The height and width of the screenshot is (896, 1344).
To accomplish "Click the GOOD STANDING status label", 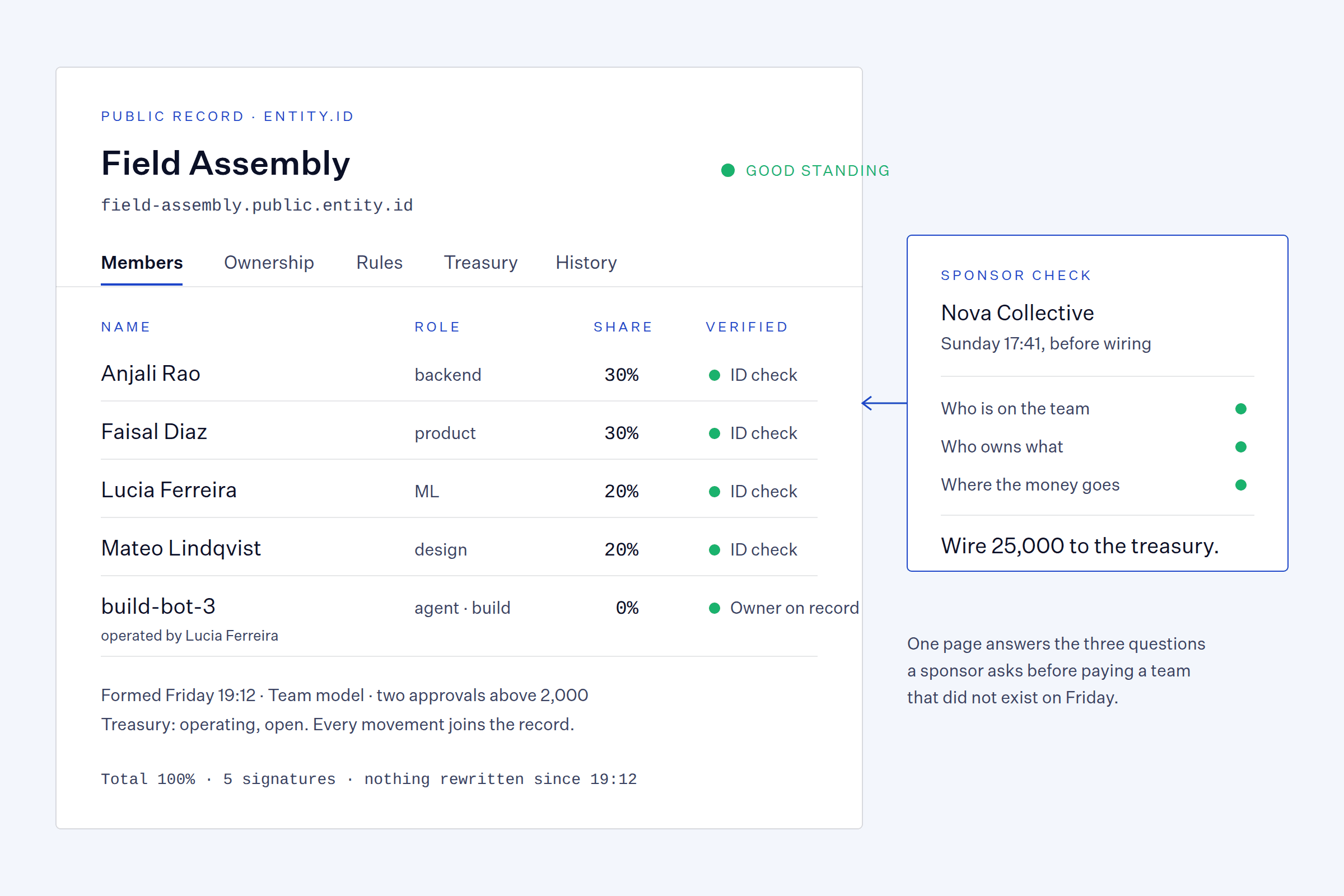I will 818,171.
